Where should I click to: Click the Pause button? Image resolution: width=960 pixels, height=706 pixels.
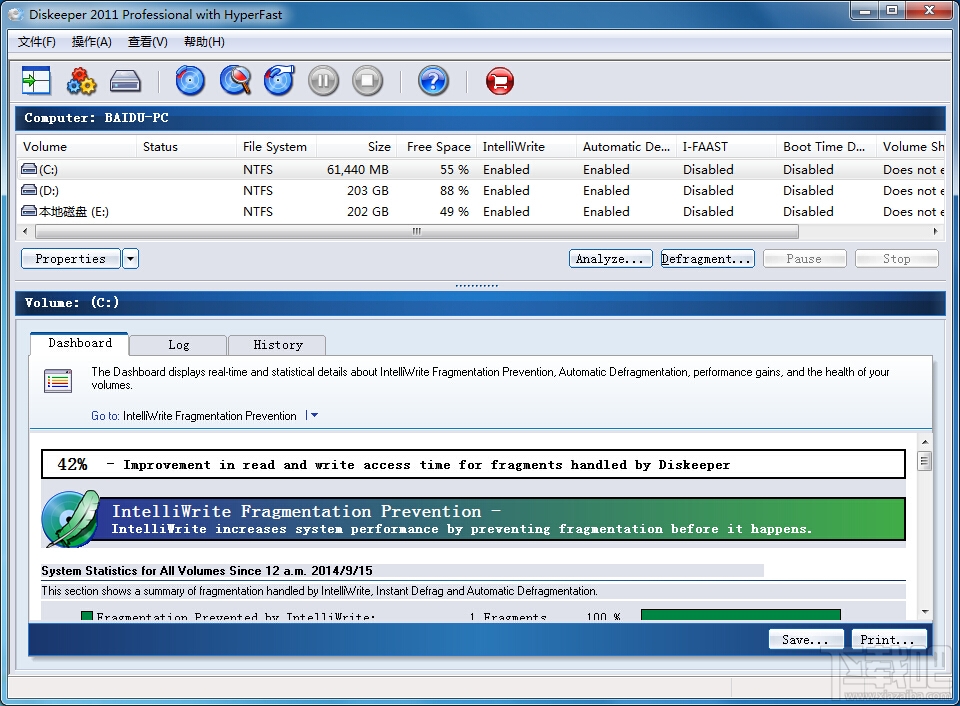[804, 258]
